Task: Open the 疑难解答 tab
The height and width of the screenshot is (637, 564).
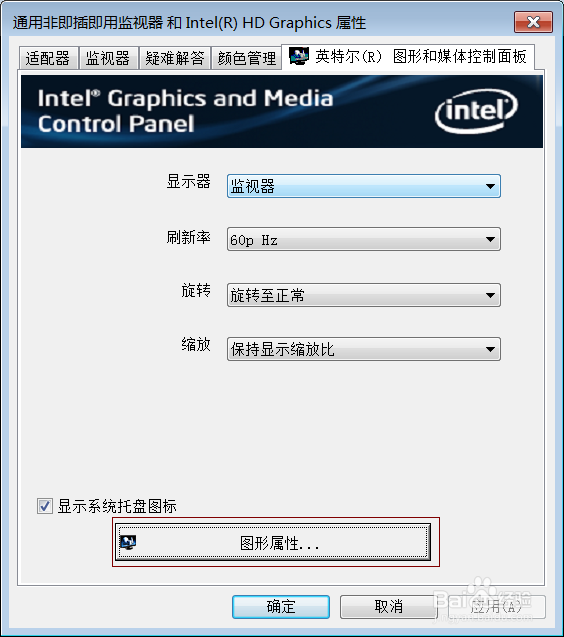Action: (x=175, y=58)
